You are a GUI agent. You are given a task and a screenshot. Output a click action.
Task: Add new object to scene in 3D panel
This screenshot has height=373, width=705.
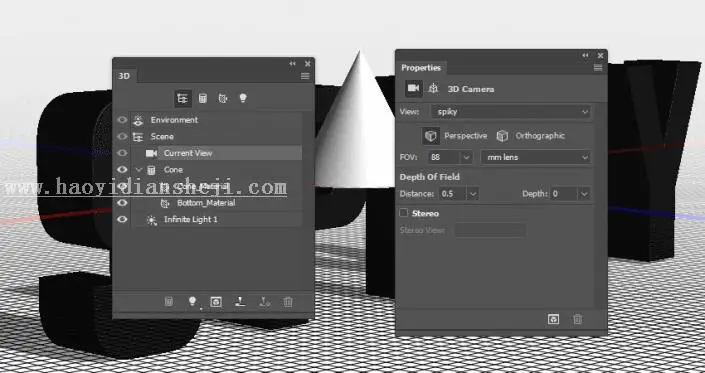tap(169, 302)
